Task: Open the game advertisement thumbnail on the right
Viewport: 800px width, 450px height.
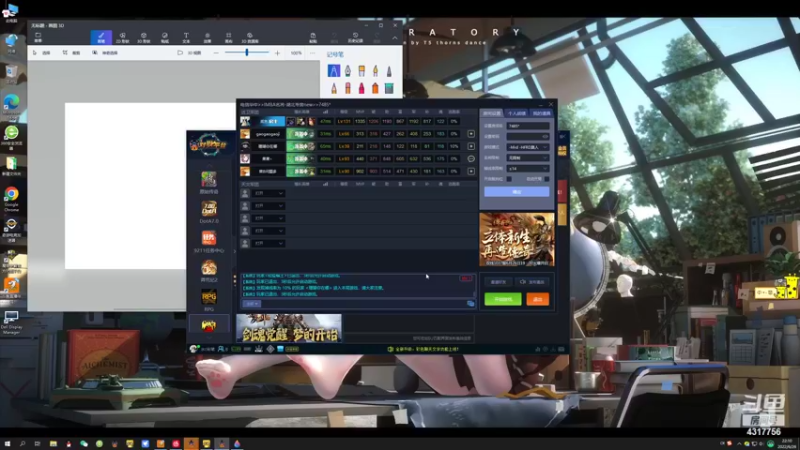Action: [x=516, y=240]
